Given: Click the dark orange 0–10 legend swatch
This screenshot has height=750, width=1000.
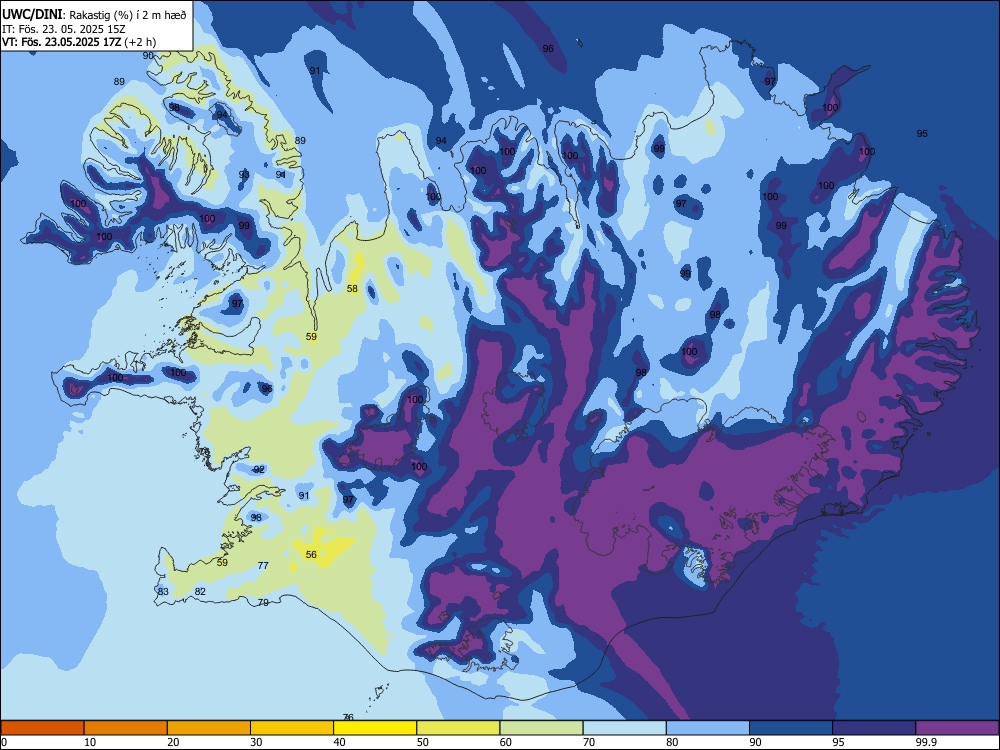Looking at the screenshot, I should (42, 728).
